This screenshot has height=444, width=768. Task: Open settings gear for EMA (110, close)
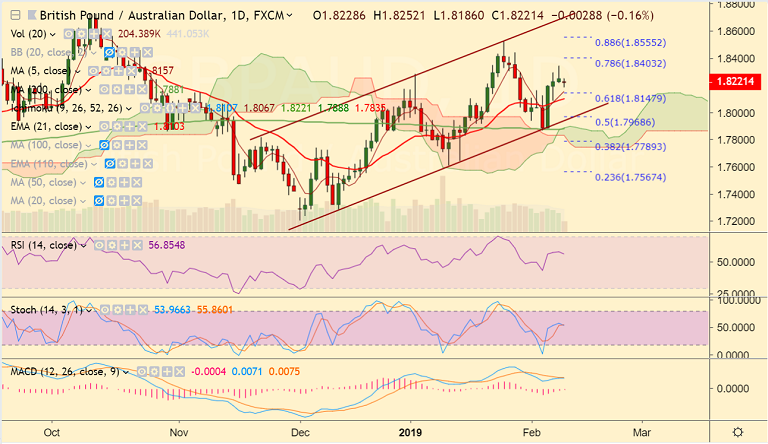tap(122, 164)
